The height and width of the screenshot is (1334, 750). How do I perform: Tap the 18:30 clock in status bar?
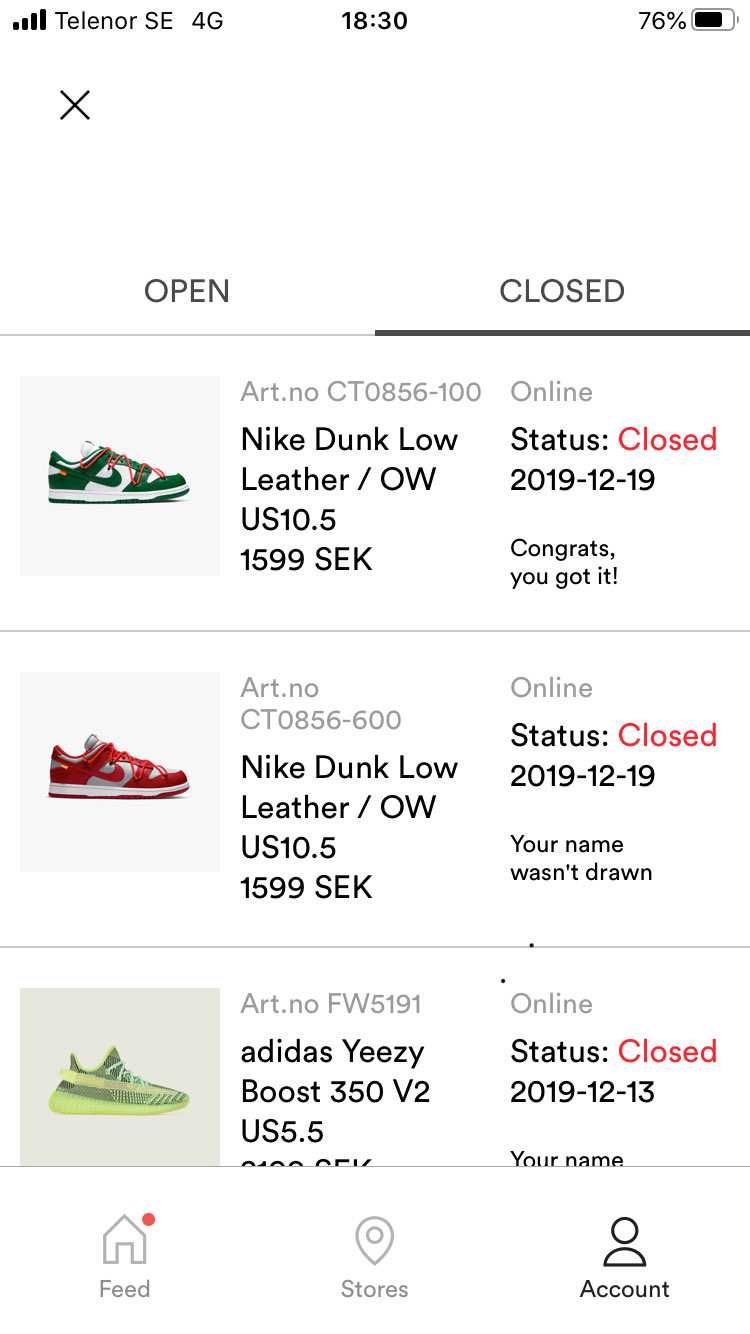[x=375, y=20]
